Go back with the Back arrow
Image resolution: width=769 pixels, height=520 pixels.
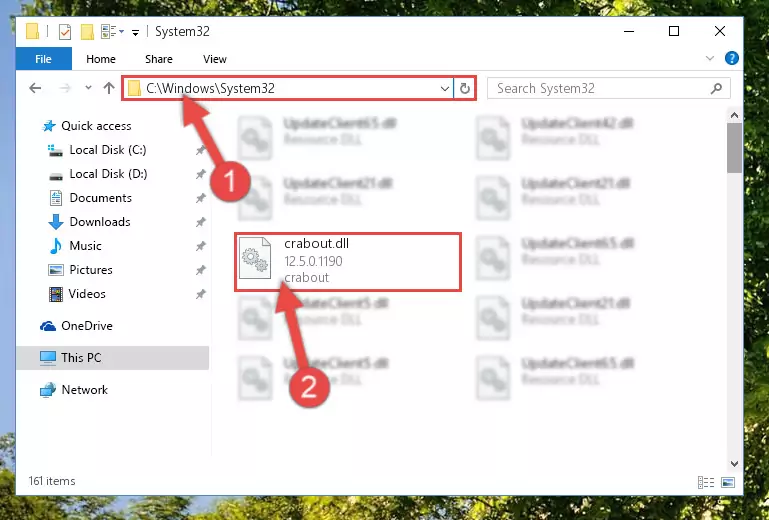[x=35, y=88]
